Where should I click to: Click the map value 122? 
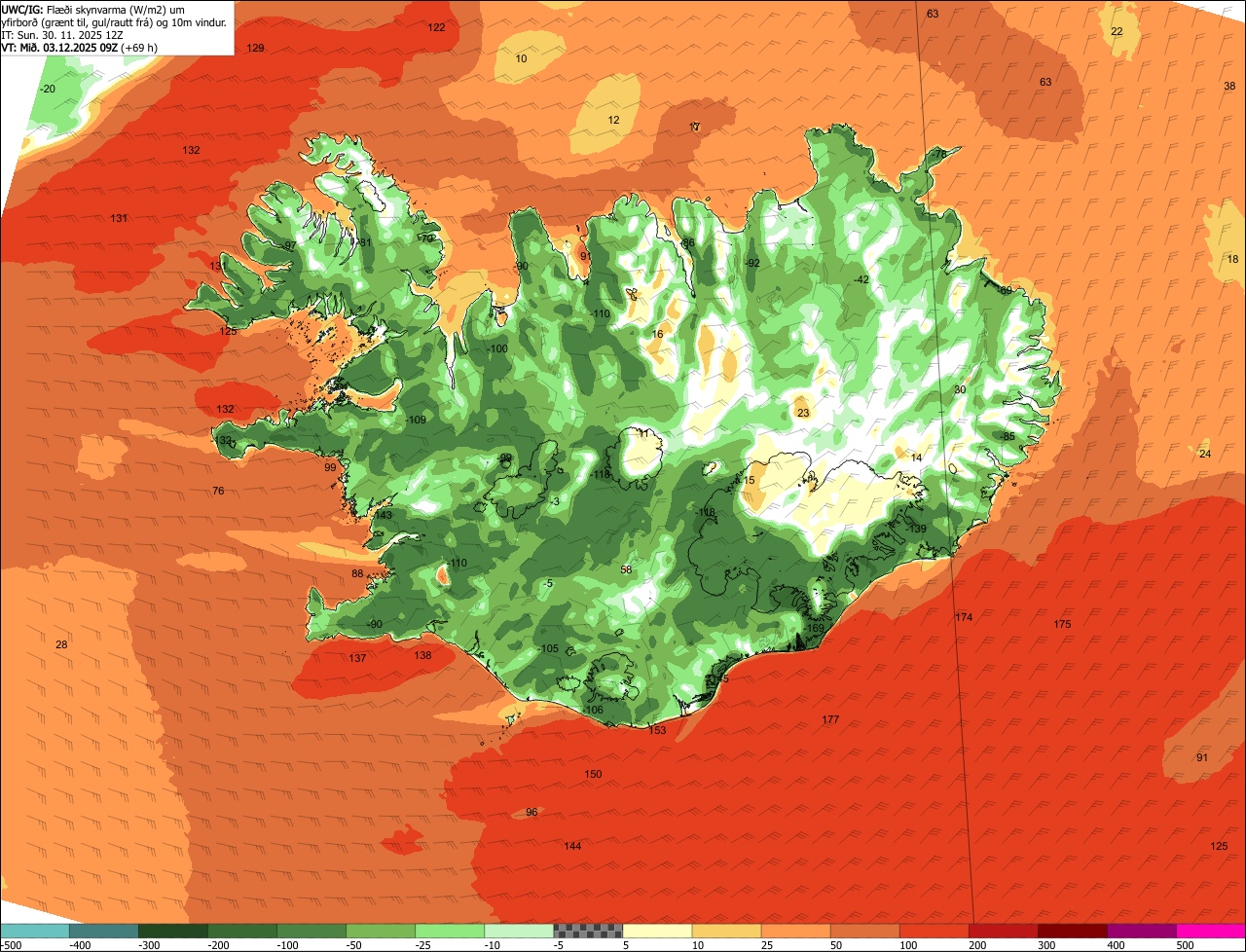(436, 27)
